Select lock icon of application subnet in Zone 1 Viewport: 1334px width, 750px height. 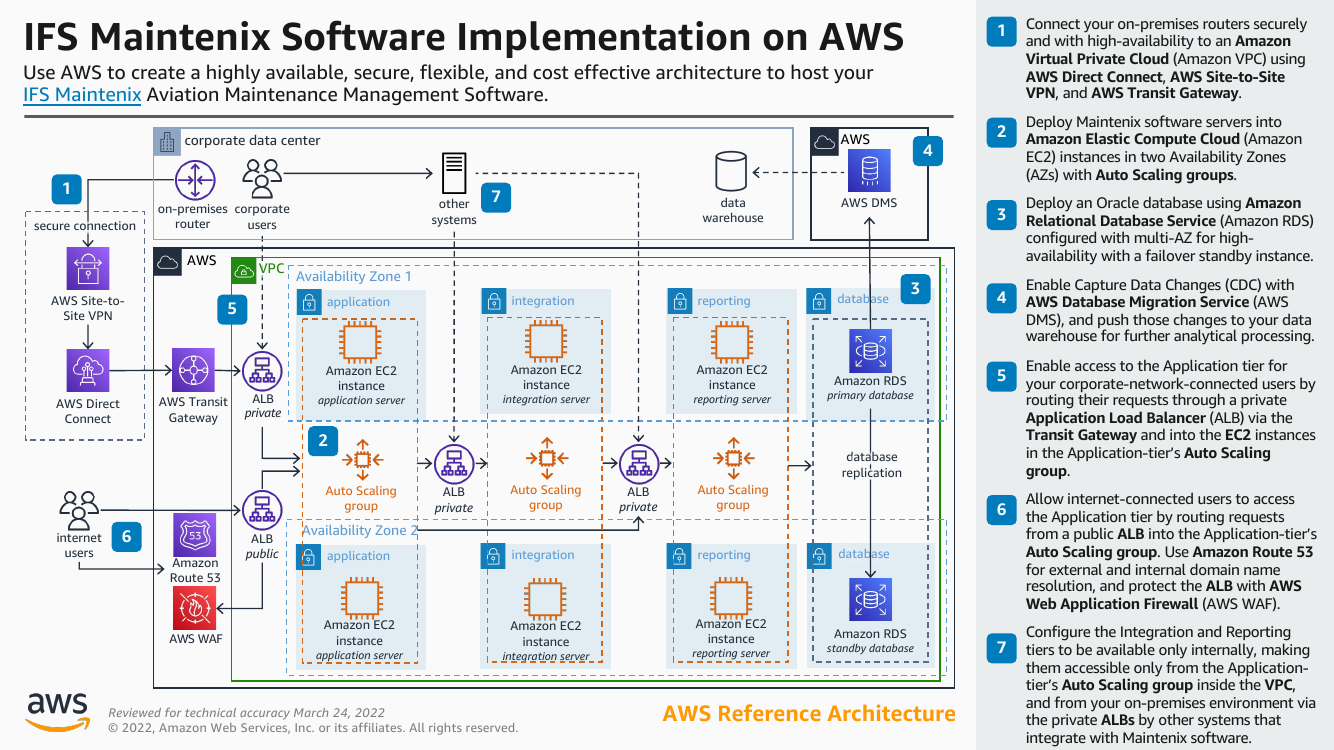coord(309,301)
